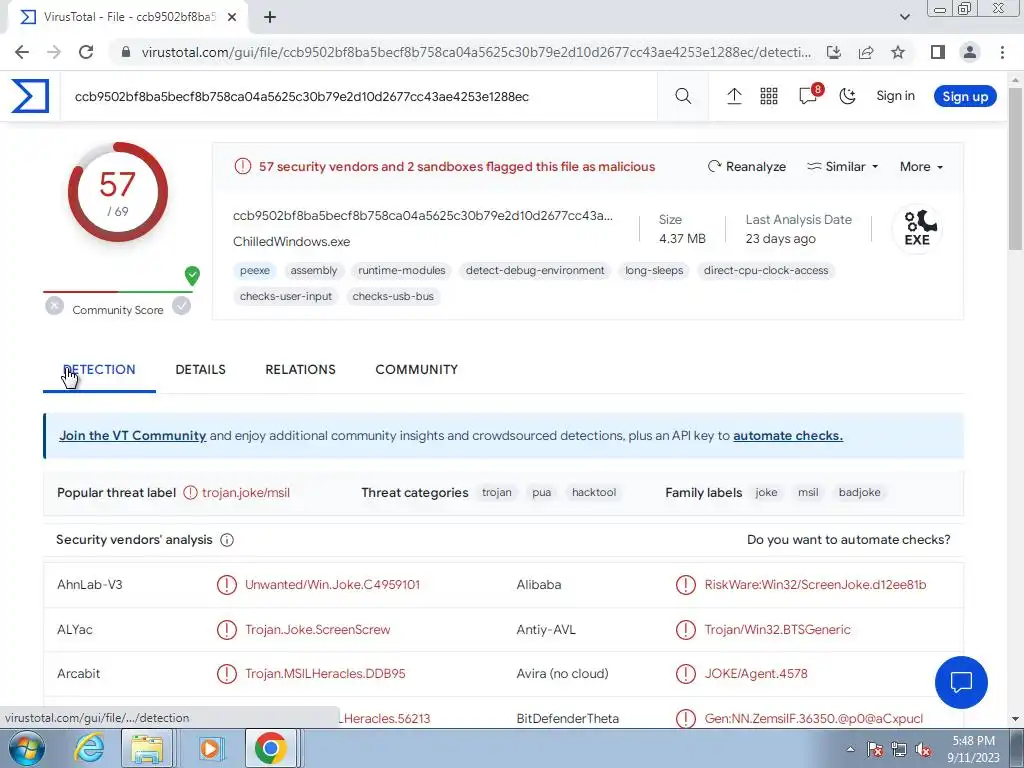Click JOKE/Agent.4578 detection text
1024x768 pixels.
[756, 673]
